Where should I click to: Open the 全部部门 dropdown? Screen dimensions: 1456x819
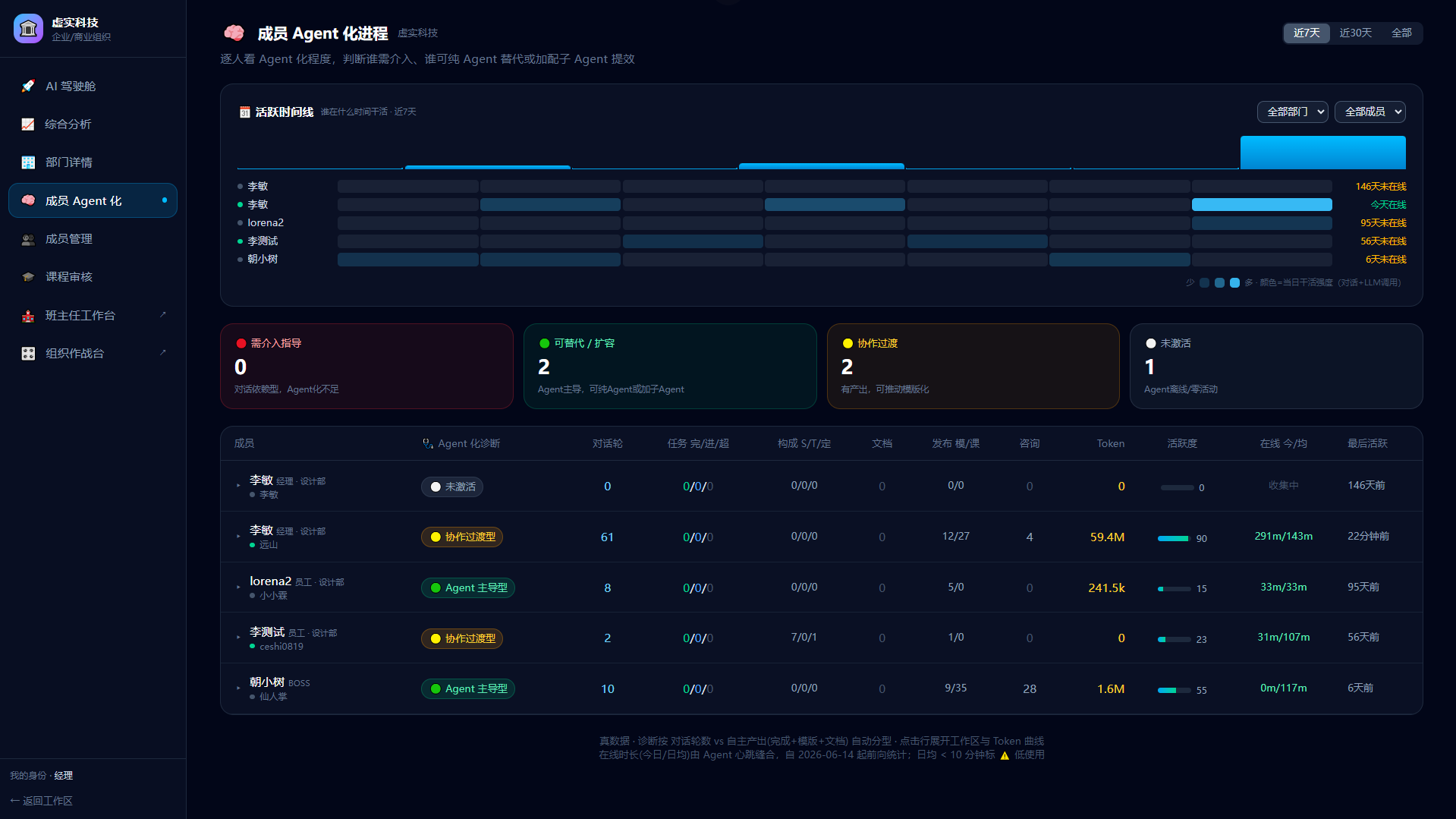point(1292,112)
